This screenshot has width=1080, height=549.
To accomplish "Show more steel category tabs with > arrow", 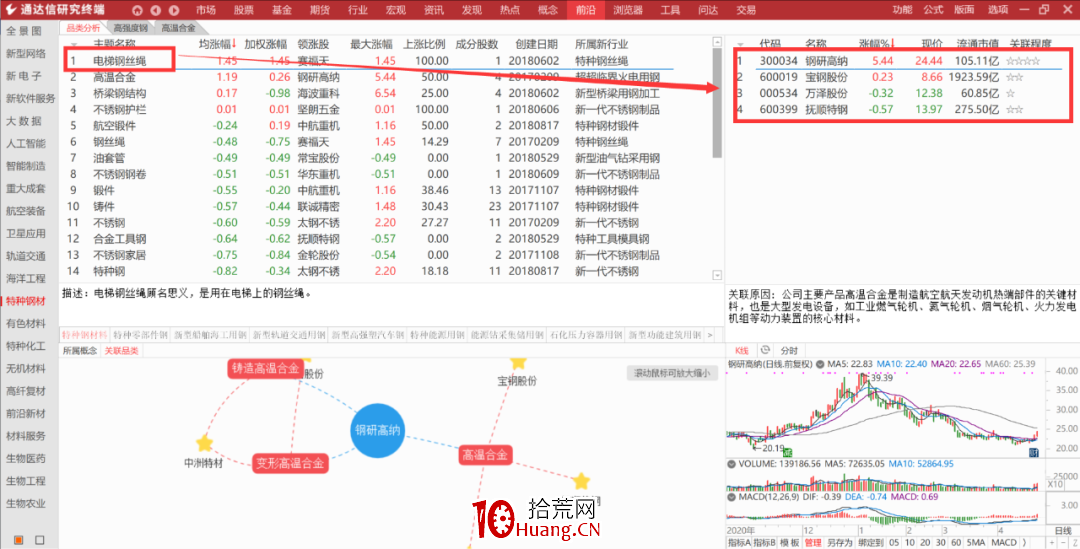I will point(711,335).
